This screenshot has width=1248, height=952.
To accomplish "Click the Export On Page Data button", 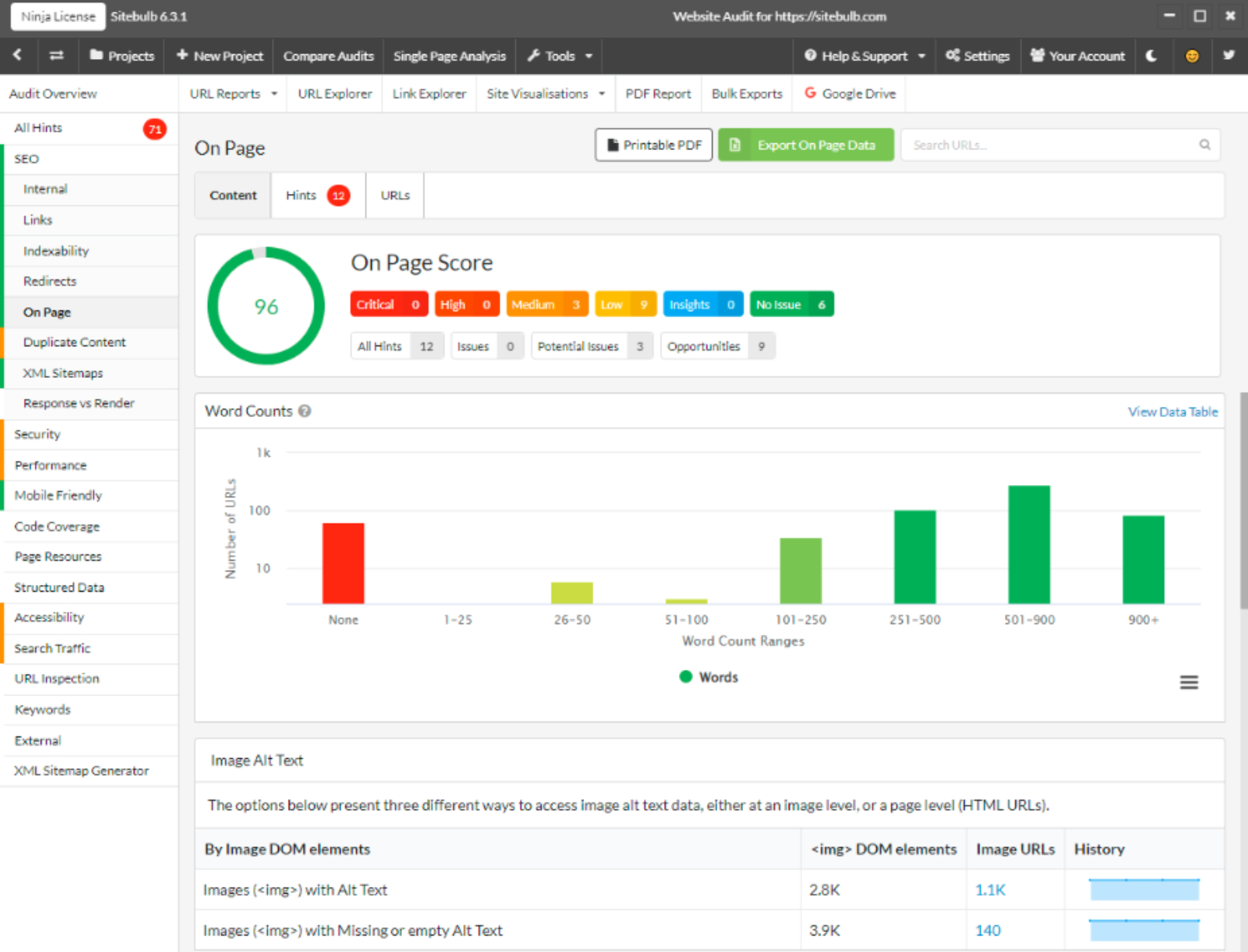I will (805, 144).
